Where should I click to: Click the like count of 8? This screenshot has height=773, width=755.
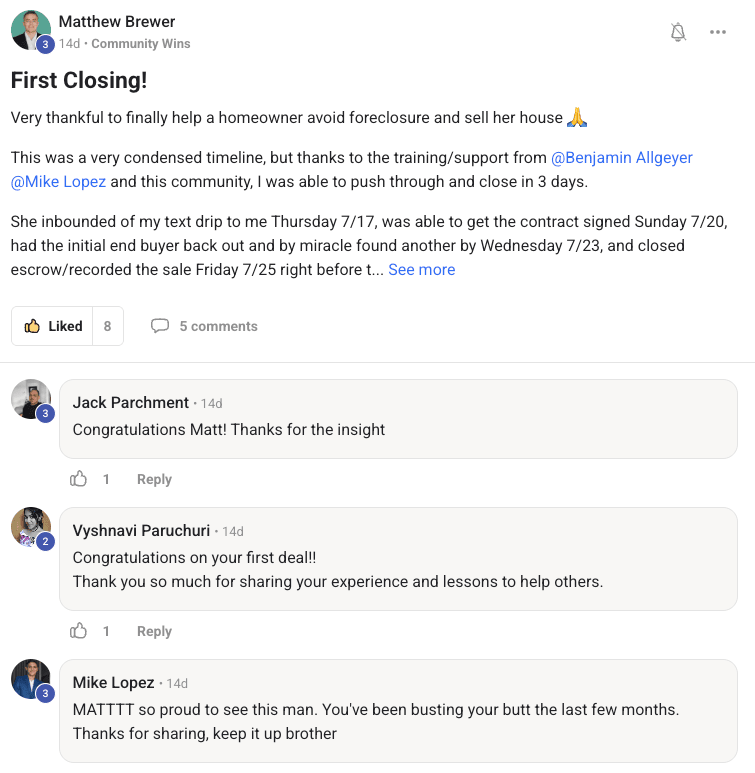coord(107,326)
